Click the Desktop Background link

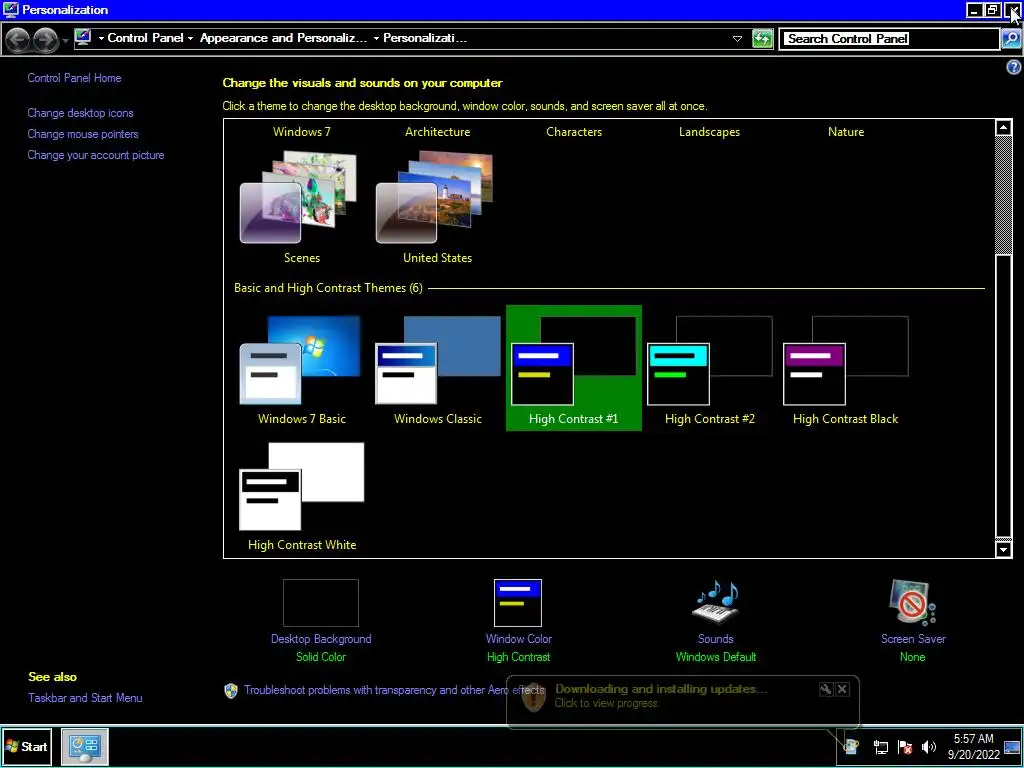[321, 639]
